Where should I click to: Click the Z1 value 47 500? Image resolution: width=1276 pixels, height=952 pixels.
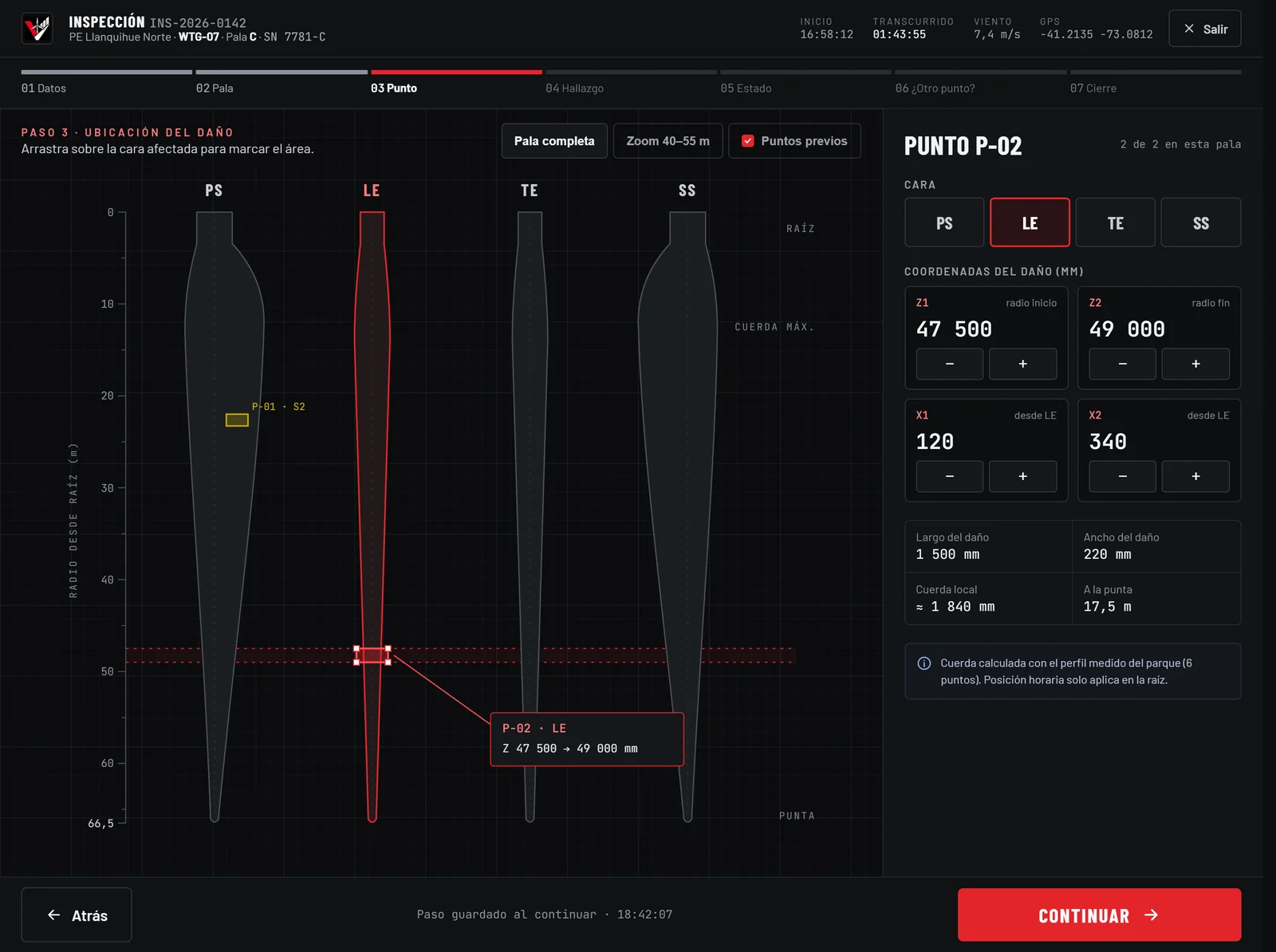point(954,329)
